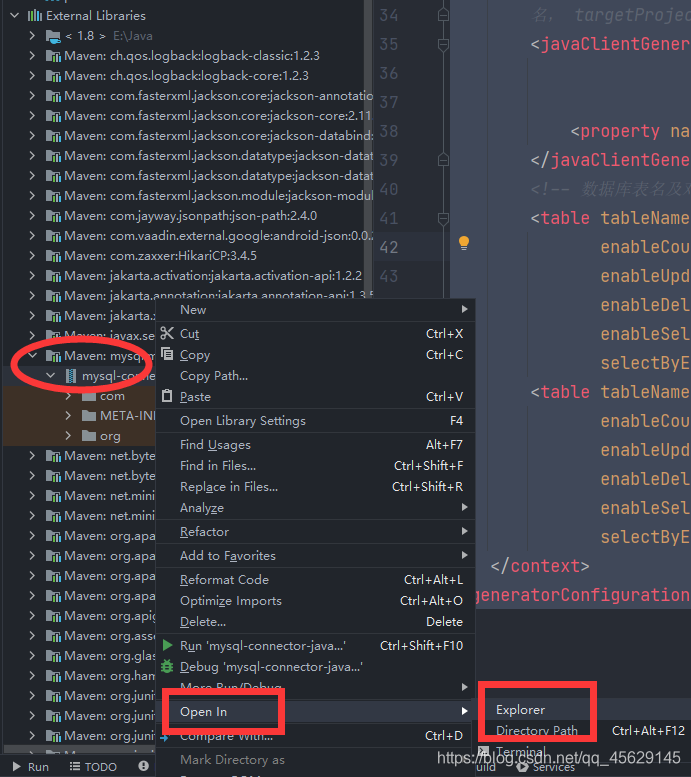
Task: Click the fold marker on line 41
Action: (x=444, y=219)
